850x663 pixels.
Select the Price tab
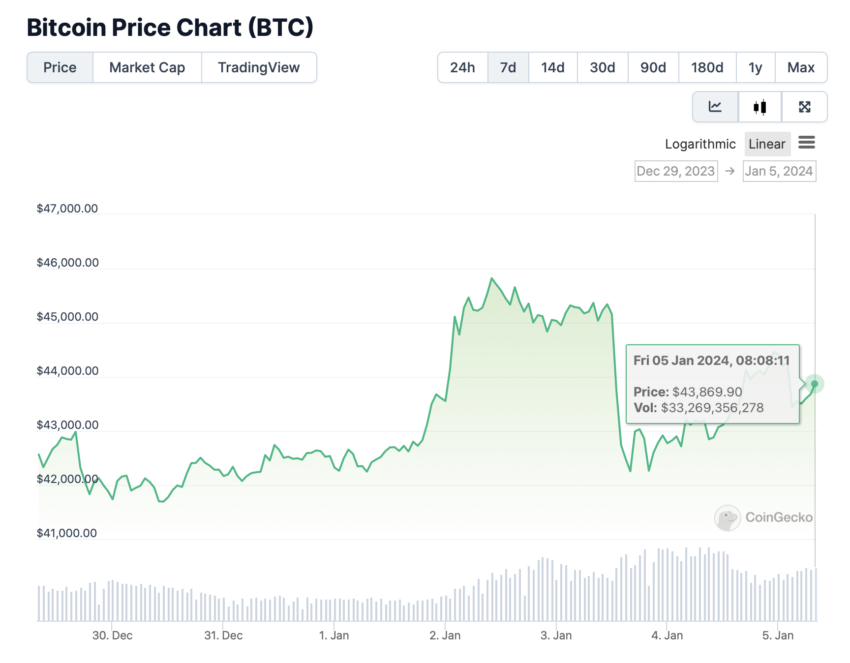pyautogui.click(x=60, y=68)
